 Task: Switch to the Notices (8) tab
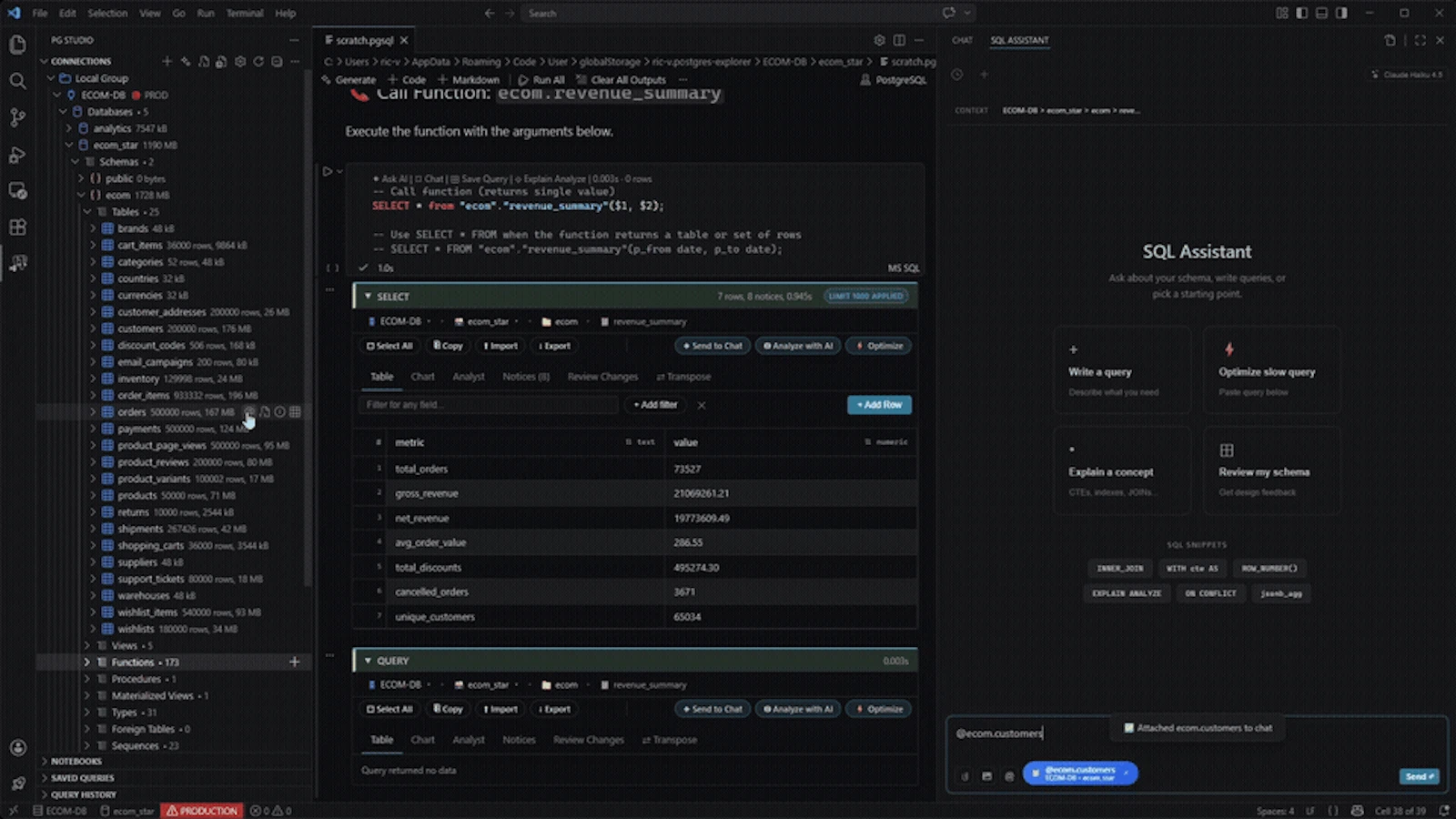click(526, 377)
